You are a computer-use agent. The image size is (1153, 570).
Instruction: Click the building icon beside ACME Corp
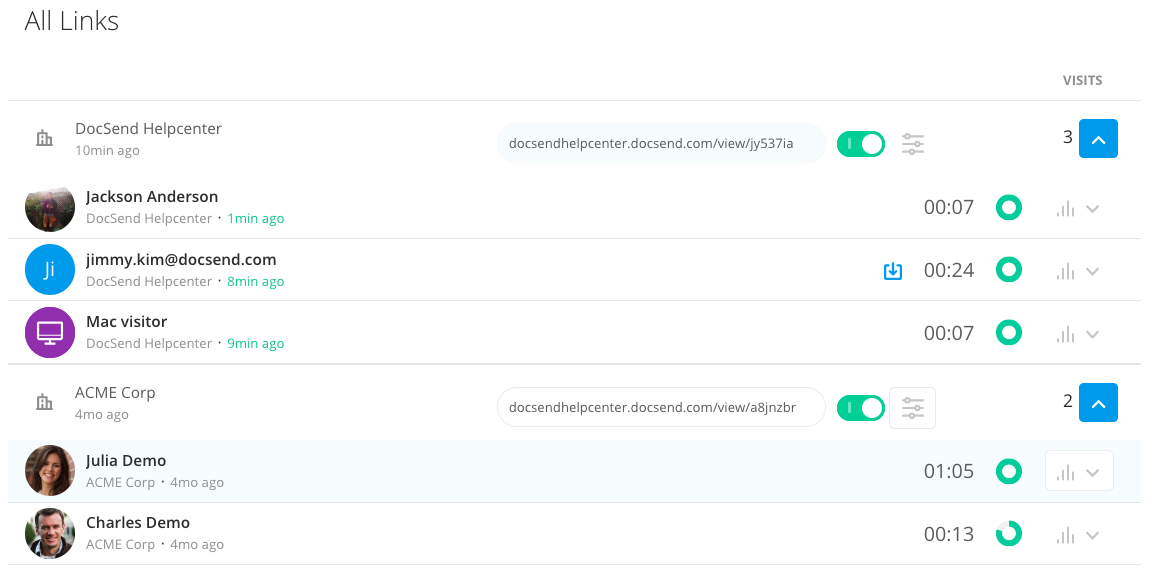point(45,402)
